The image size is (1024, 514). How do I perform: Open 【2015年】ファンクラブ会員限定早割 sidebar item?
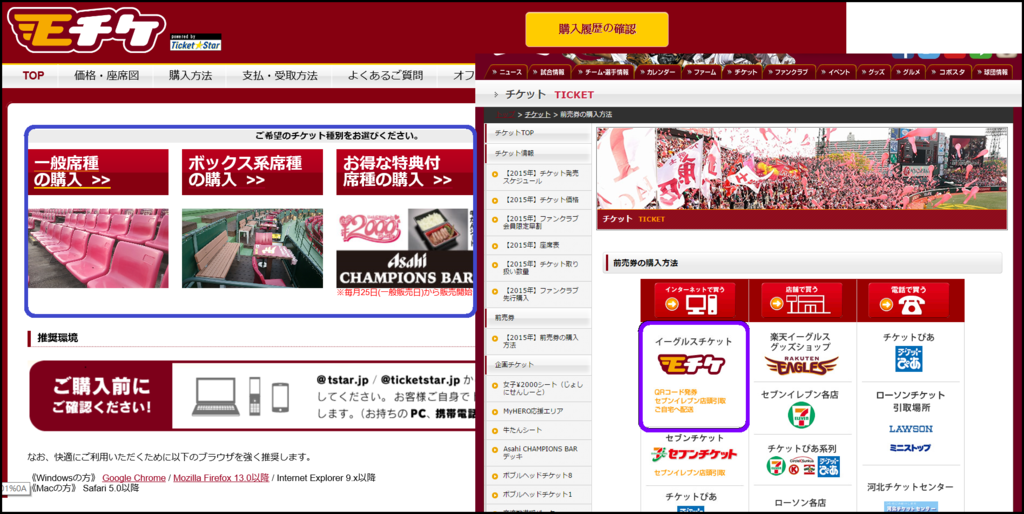click(537, 223)
